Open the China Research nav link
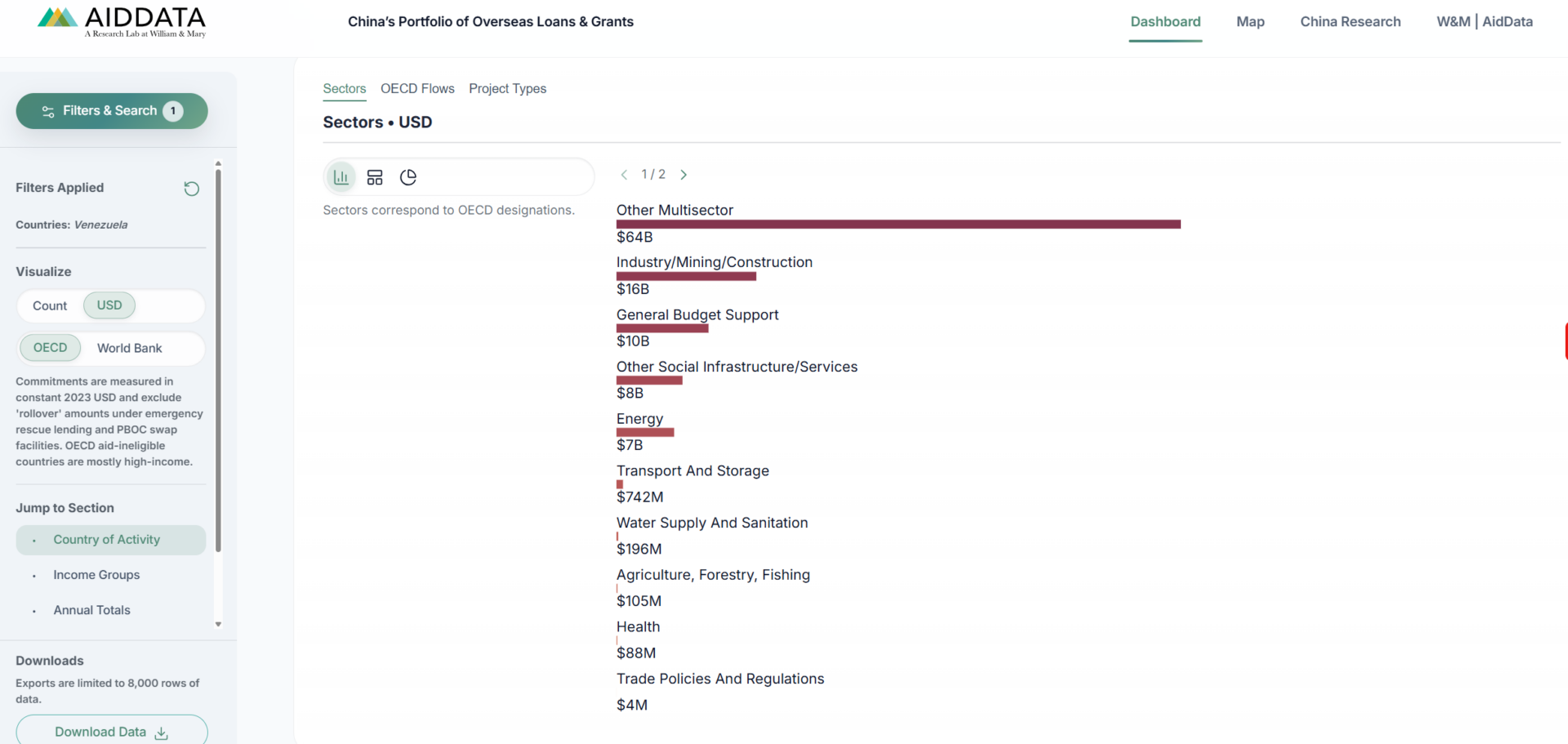Viewport: 1568px width, 744px height. (x=1350, y=22)
